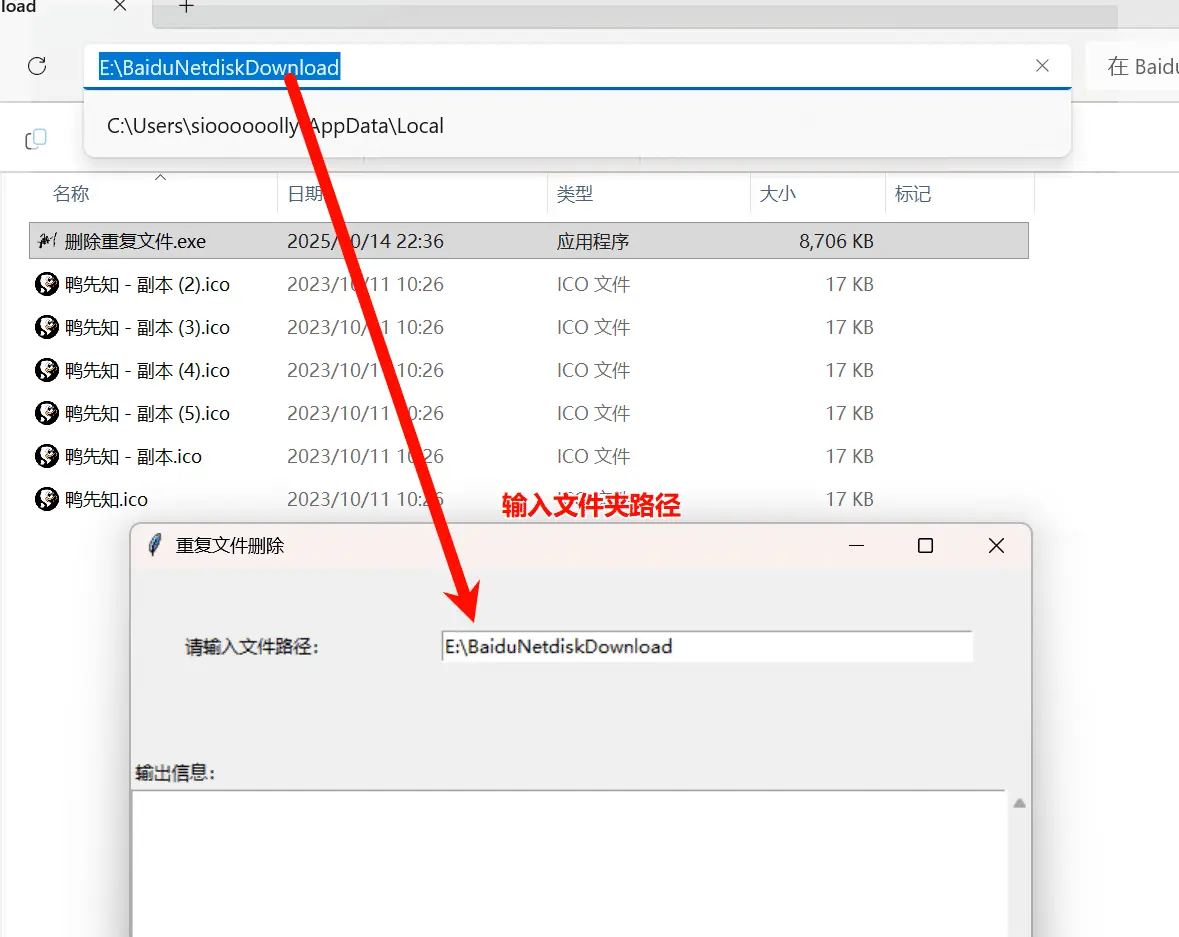Click icon of 鸭先知 - 副本 (3).ico
The height and width of the screenshot is (937, 1179).
coord(47,327)
